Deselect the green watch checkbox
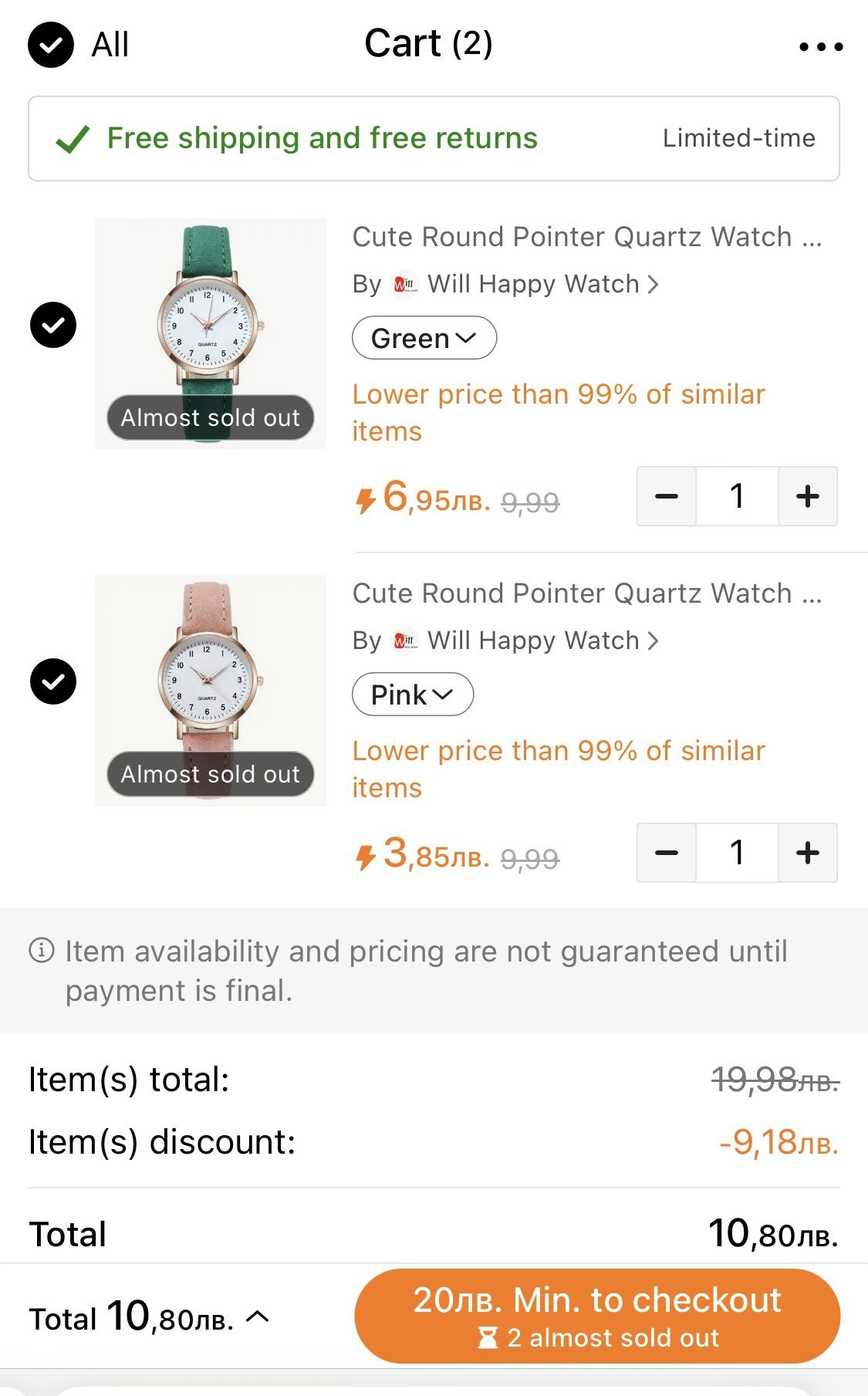This screenshot has width=868, height=1396. (53, 325)
